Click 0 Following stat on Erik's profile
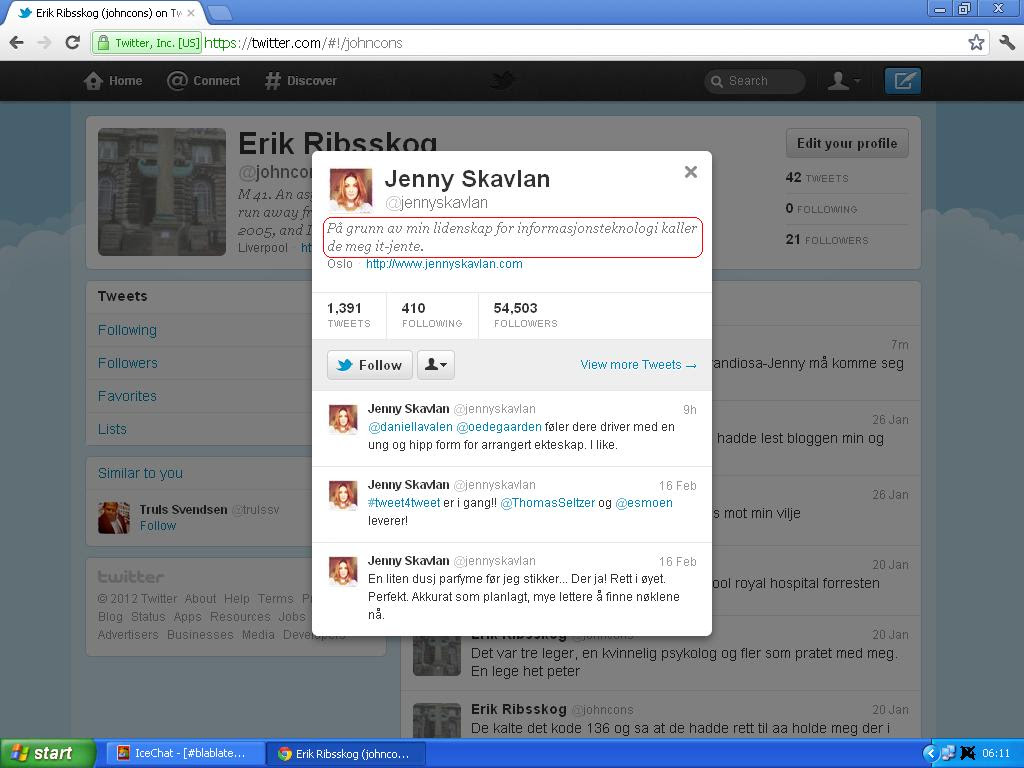Screen dimensions: 1024x768 [822, 209]
